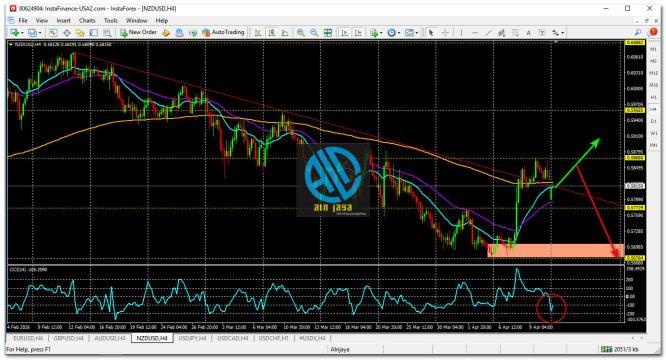Select the text tool marked A

(528, 32)
